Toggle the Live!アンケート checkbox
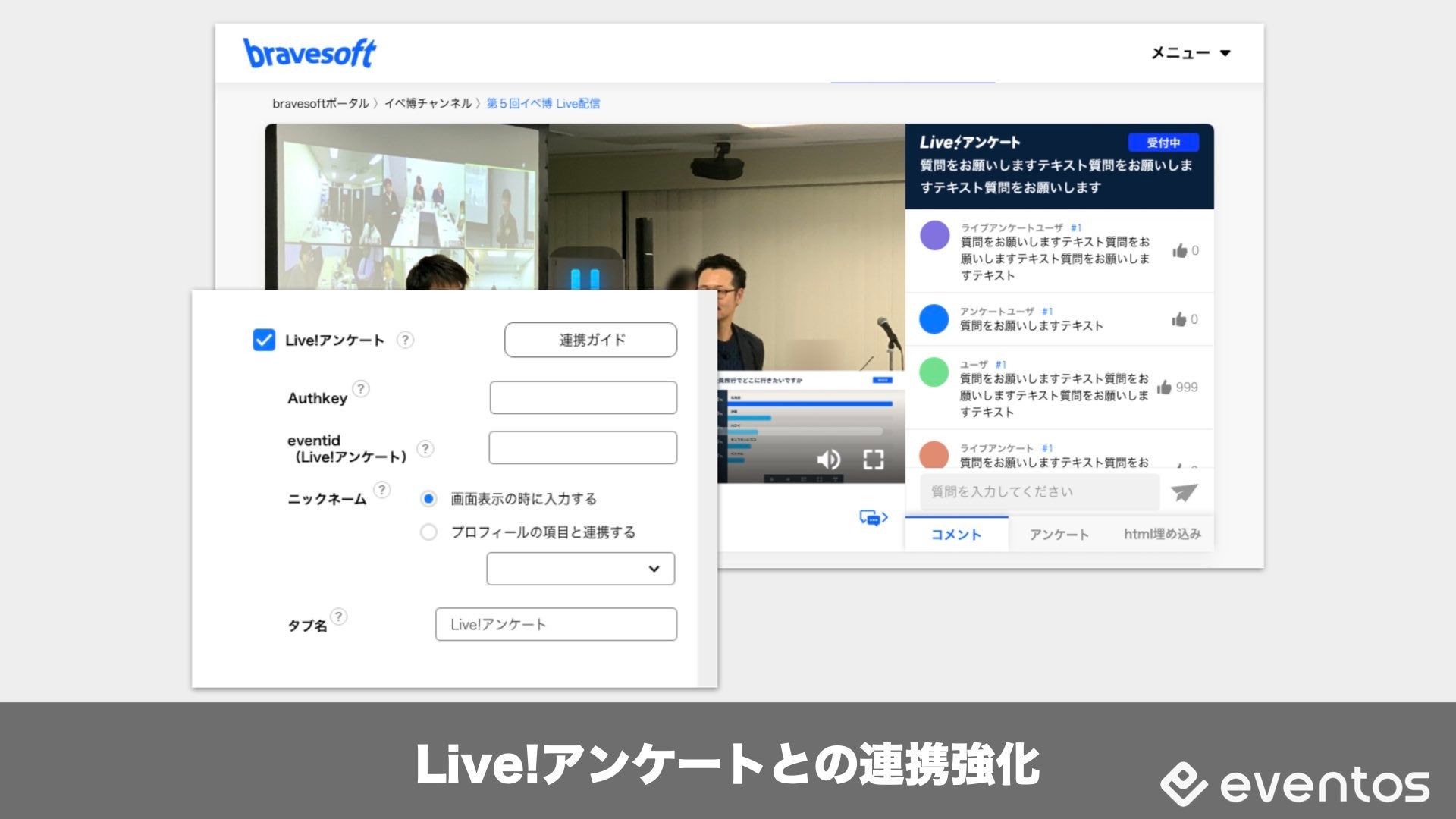 (x=264, y=340)
